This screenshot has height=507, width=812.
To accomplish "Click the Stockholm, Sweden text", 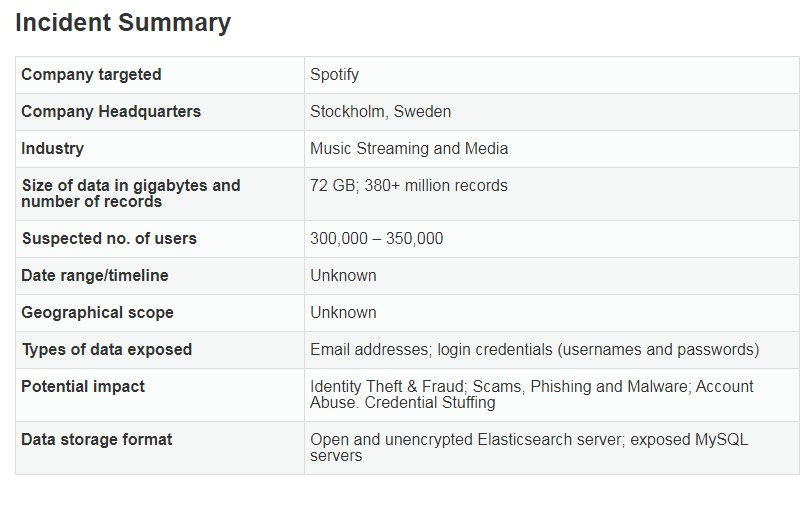I will (381, 111).
